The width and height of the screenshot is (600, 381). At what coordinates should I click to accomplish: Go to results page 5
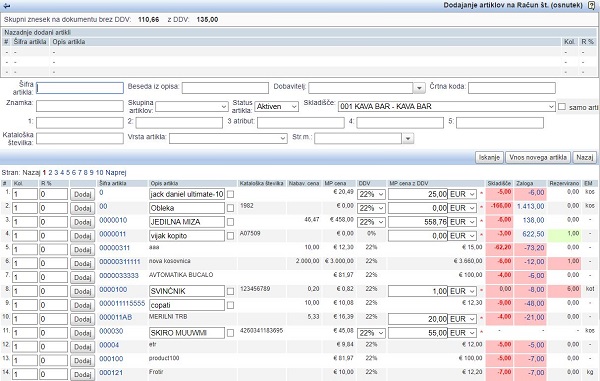tap(68, 173)
